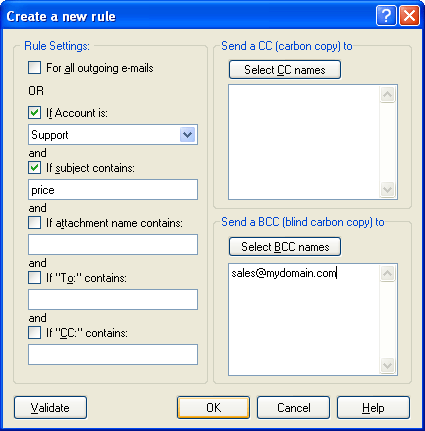Click BCC list scrollbar up arrow
The height and width of the screenshot is (431, 425).
pos(387,274)
